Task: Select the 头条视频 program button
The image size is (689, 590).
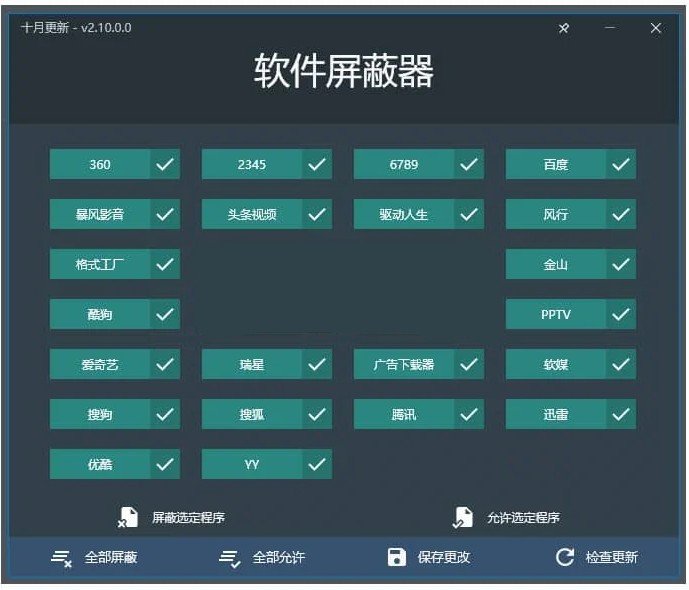Action: point(252,214)
